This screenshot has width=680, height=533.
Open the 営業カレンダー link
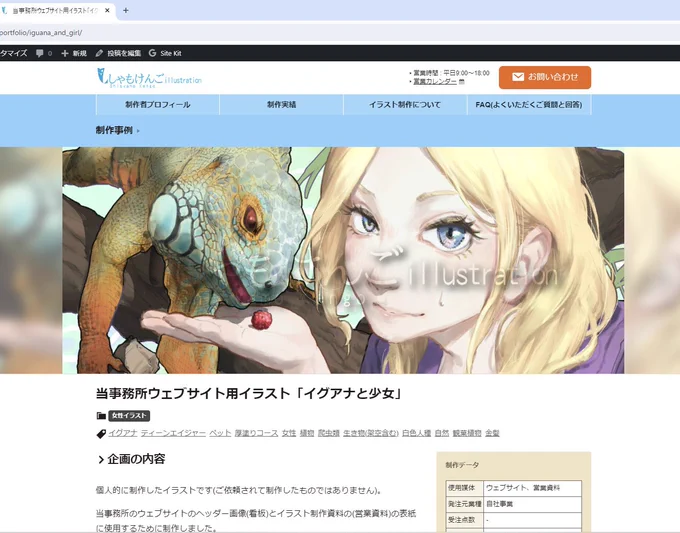435,81
